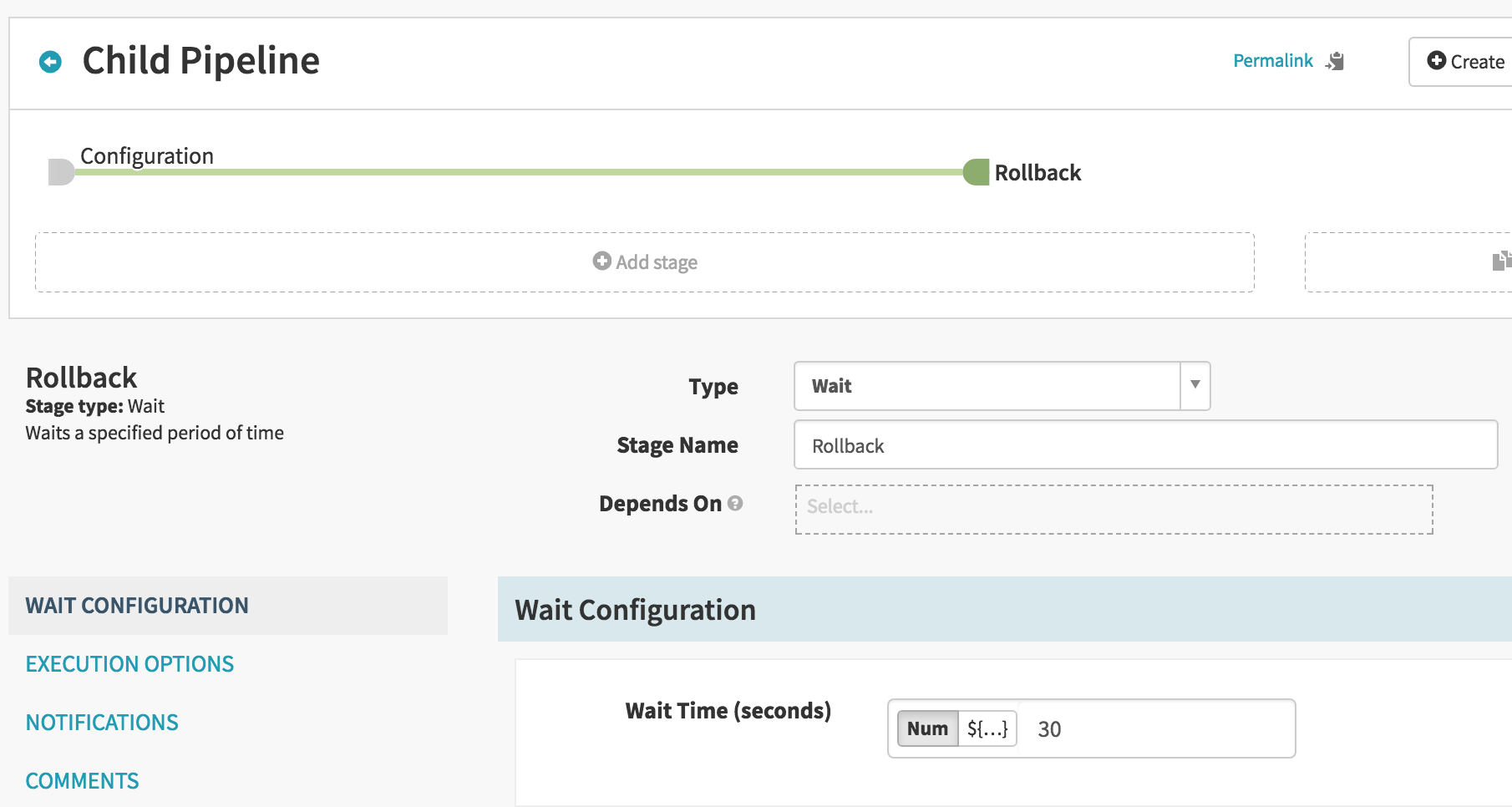This screenshot has width=1512, height=807.
Task: Go to the Notifications section
Action: [x=102, y=723]
